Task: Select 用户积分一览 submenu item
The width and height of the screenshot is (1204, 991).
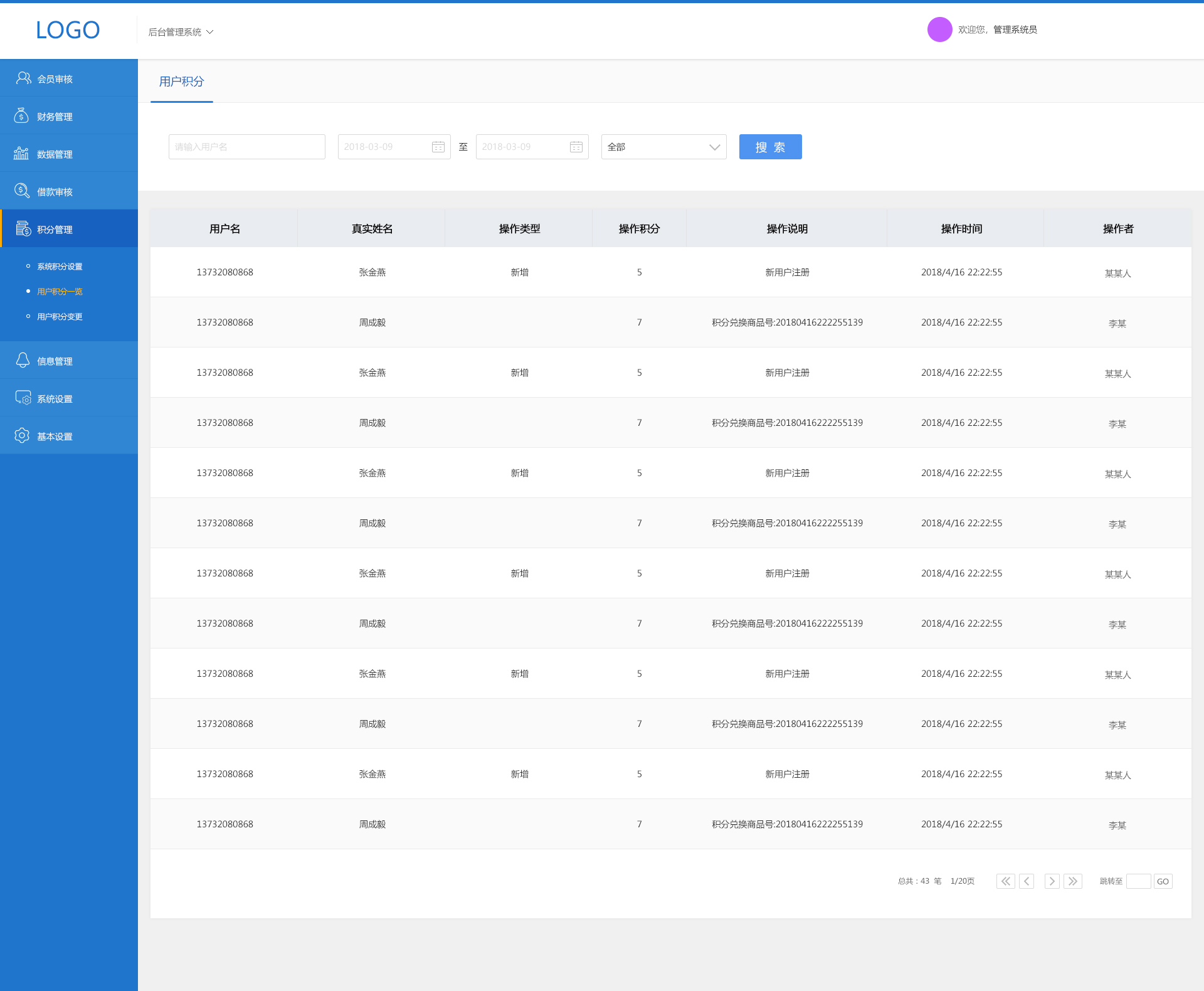Action: (60, 292)
